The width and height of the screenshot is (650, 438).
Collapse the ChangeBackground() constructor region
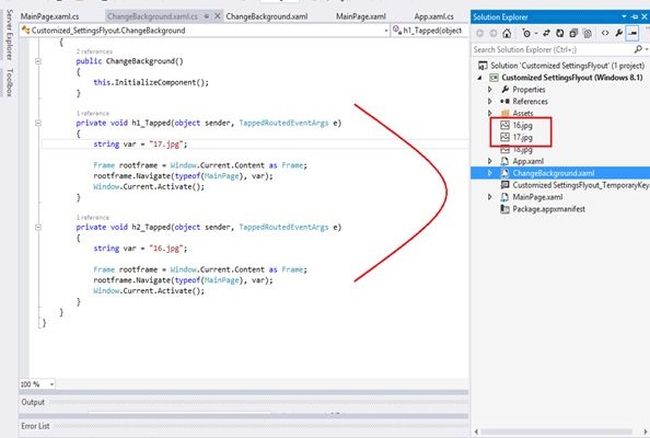point(38,61)
